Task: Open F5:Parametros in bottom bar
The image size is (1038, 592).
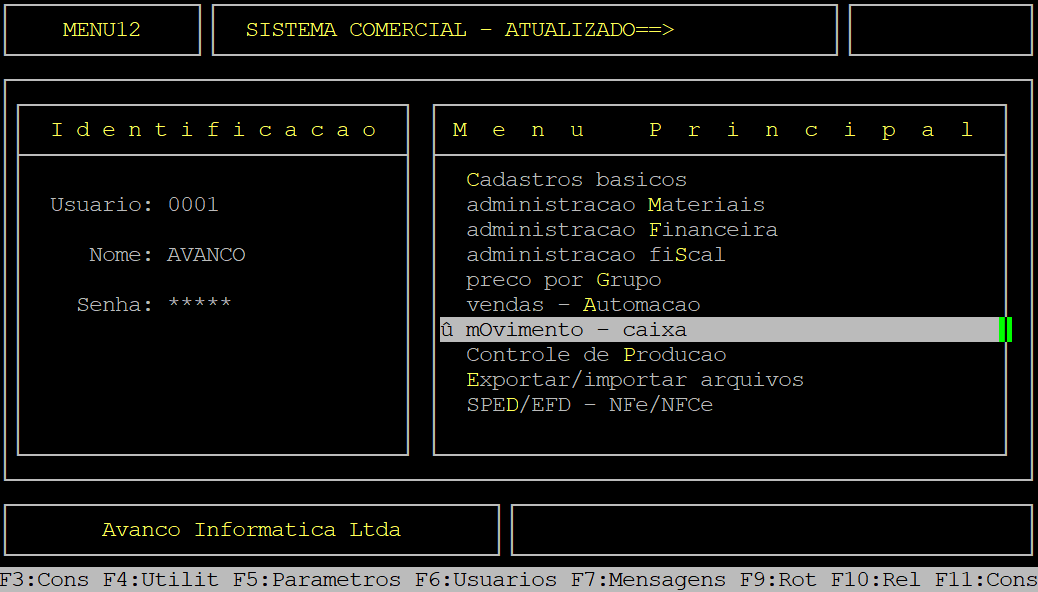Action: [x=317, y=580]
